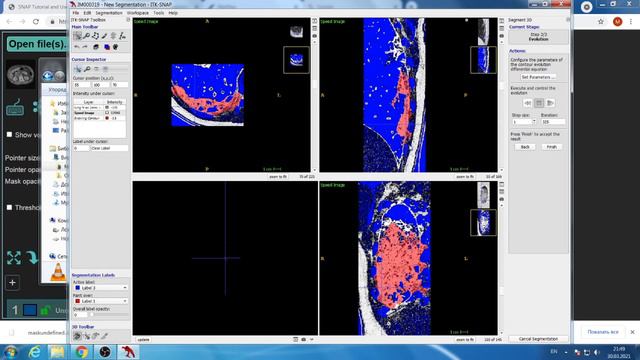Click the browser refresh button
This screenshot has height=360, width=640.
tap(36, 21)
